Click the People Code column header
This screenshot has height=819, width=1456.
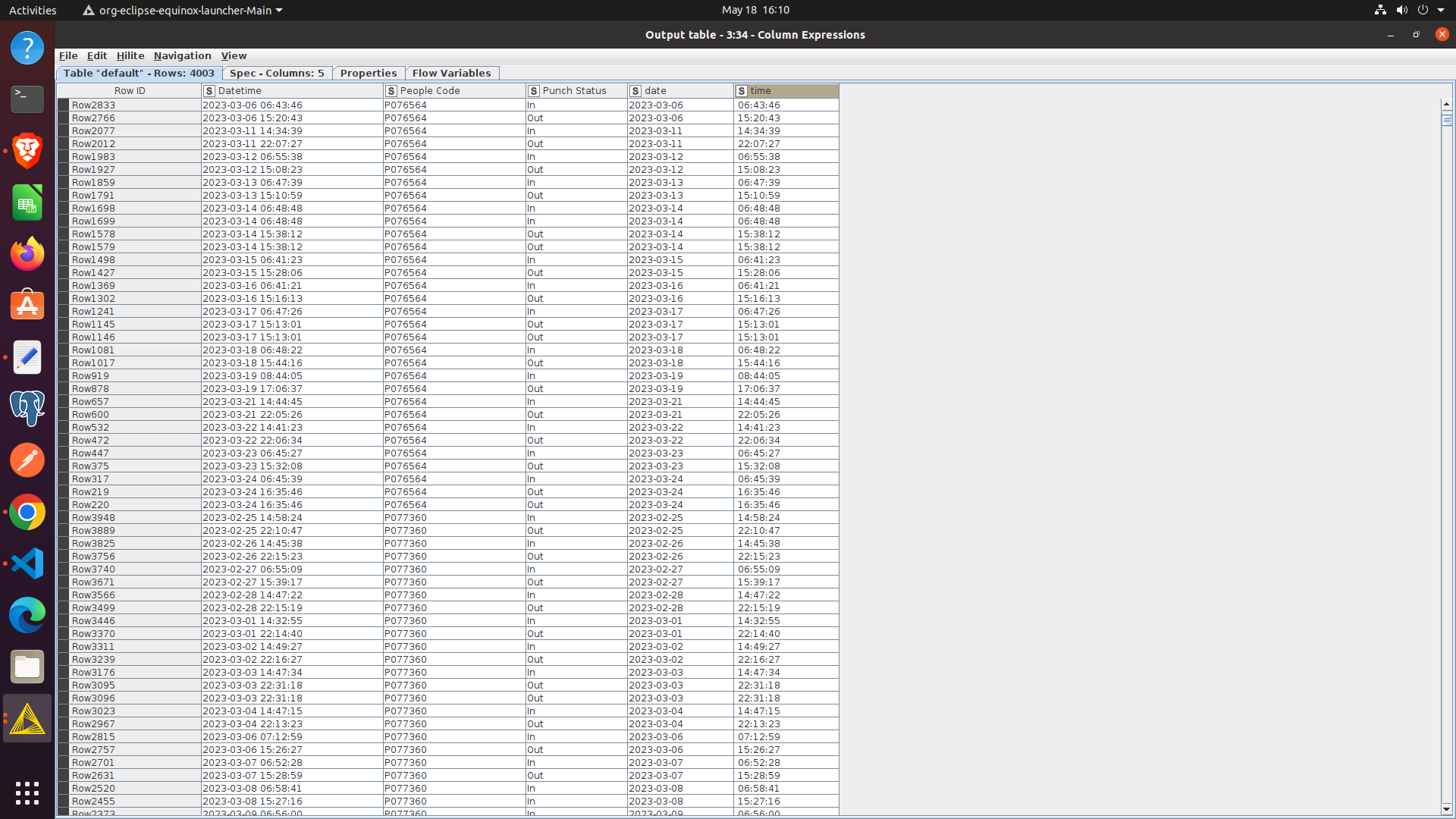pos(454,91)
